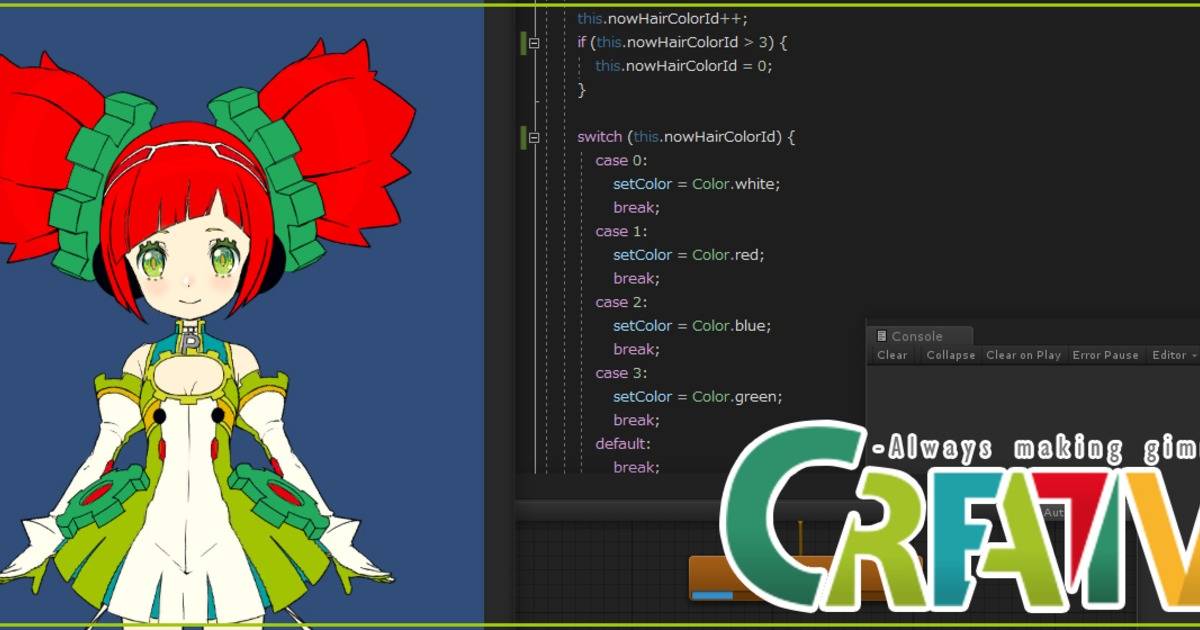This screenshot has width=1200, height=630.
Task: Click the 'if (this.nowHairColorId > 3)' line
Action: 683,43
